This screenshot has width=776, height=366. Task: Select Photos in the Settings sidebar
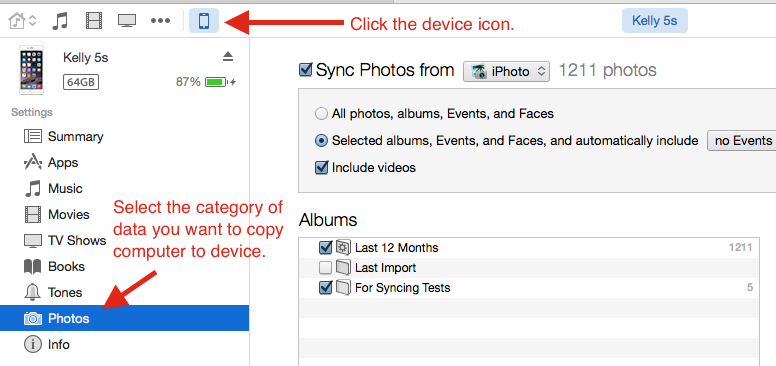pos(124,318)
